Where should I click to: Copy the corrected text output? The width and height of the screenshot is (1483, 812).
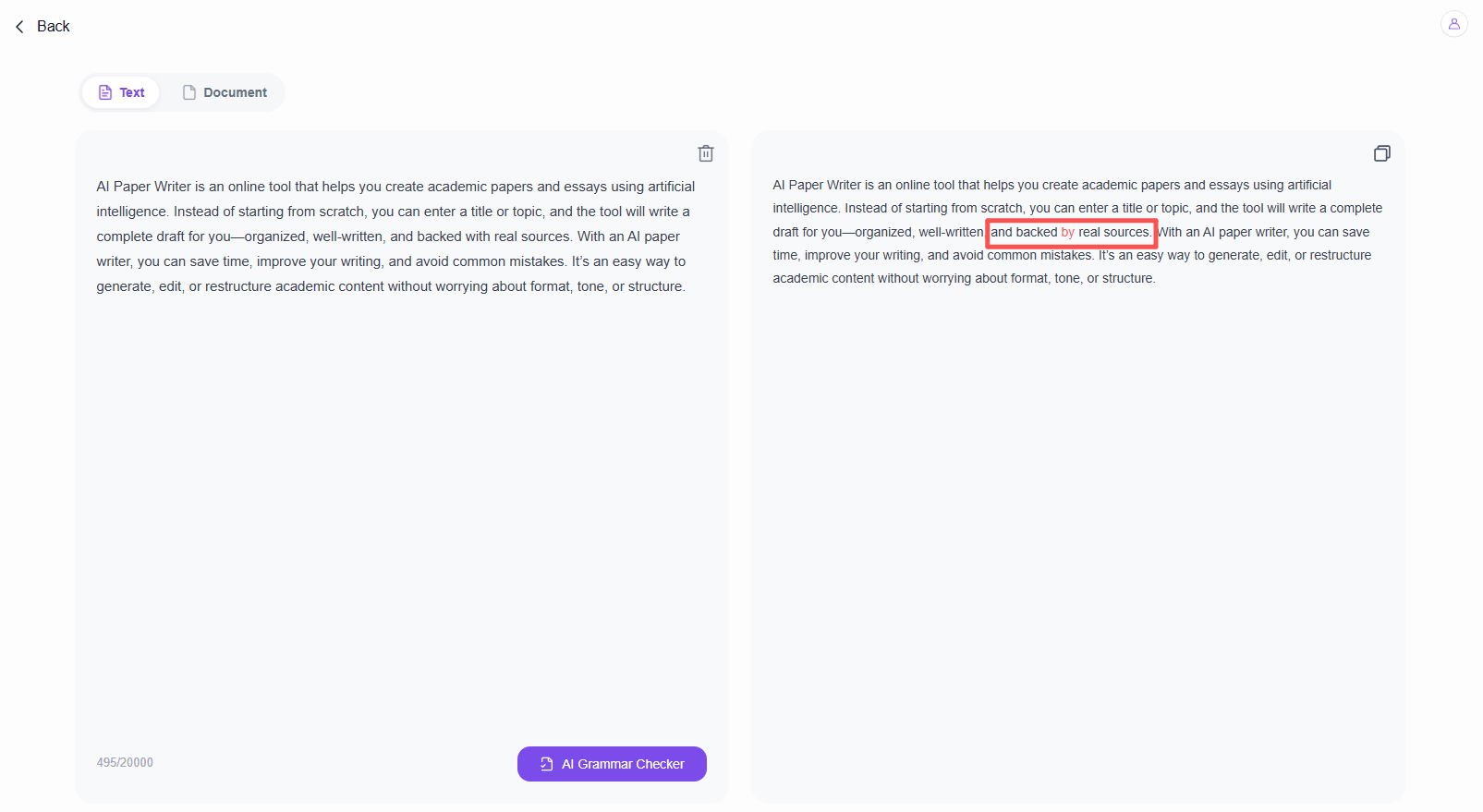(x=1381, y=153)
